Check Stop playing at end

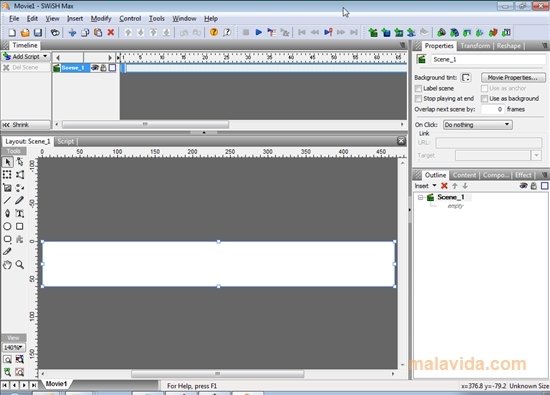[418, 99]
